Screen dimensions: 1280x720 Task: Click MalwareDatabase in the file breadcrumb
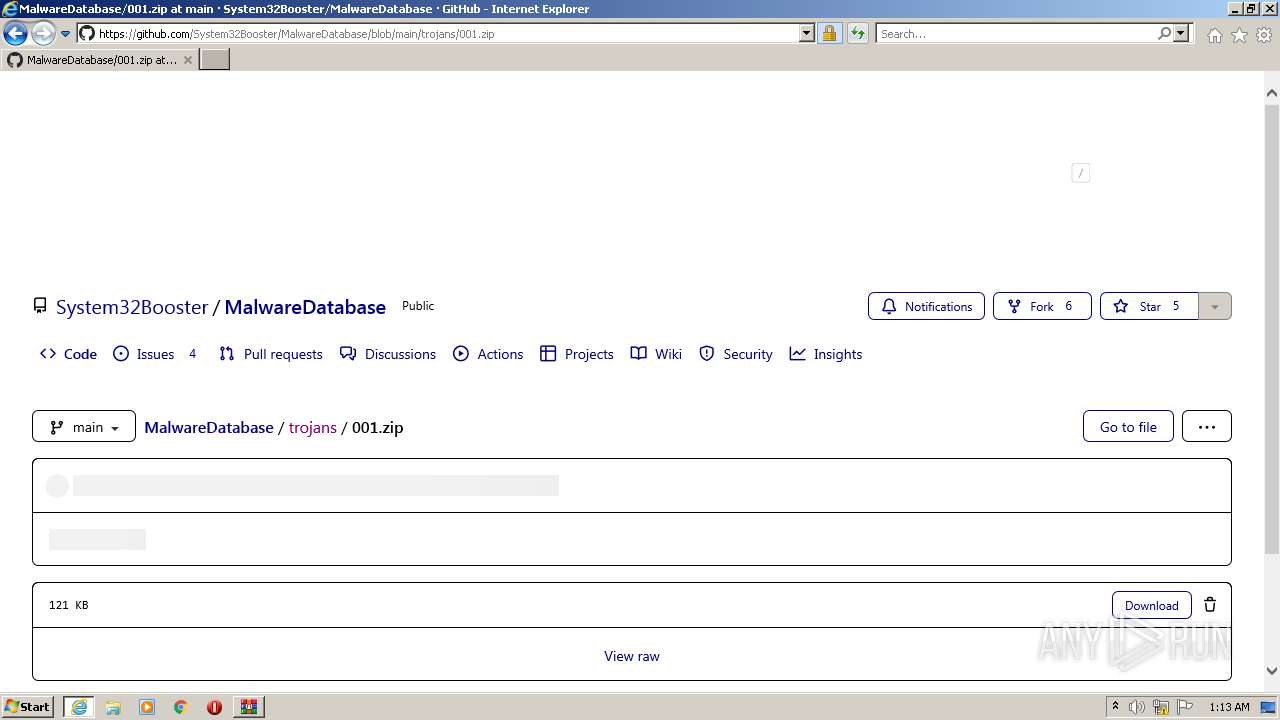pos(209,427)
